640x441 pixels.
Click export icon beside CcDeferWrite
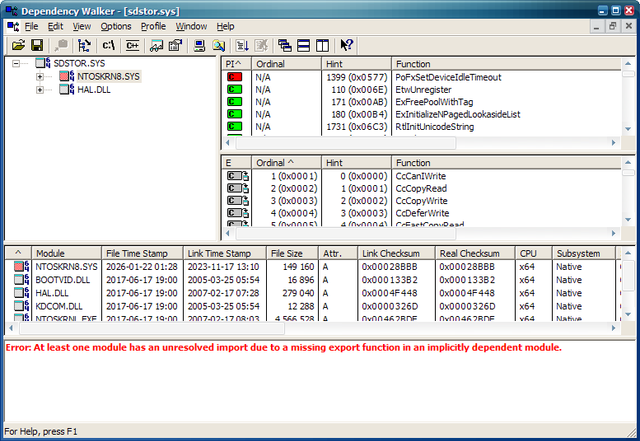(x=238, y=213)
